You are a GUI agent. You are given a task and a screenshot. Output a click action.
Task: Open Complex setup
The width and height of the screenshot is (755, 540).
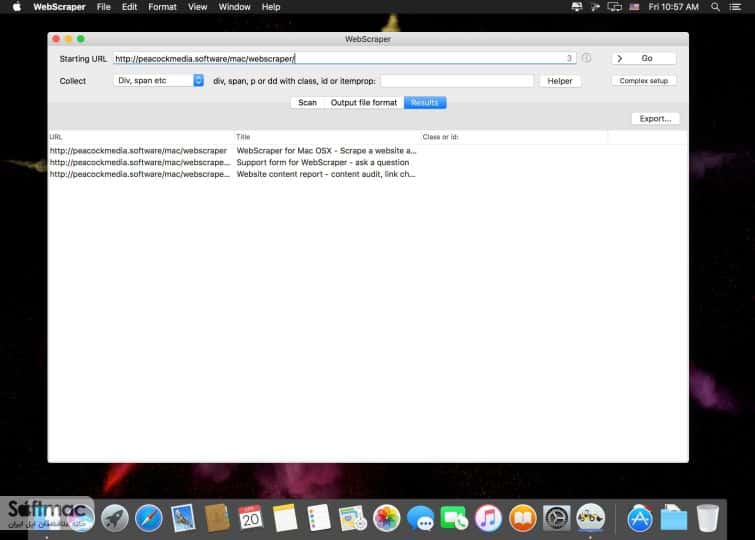[x=643, y=81]
